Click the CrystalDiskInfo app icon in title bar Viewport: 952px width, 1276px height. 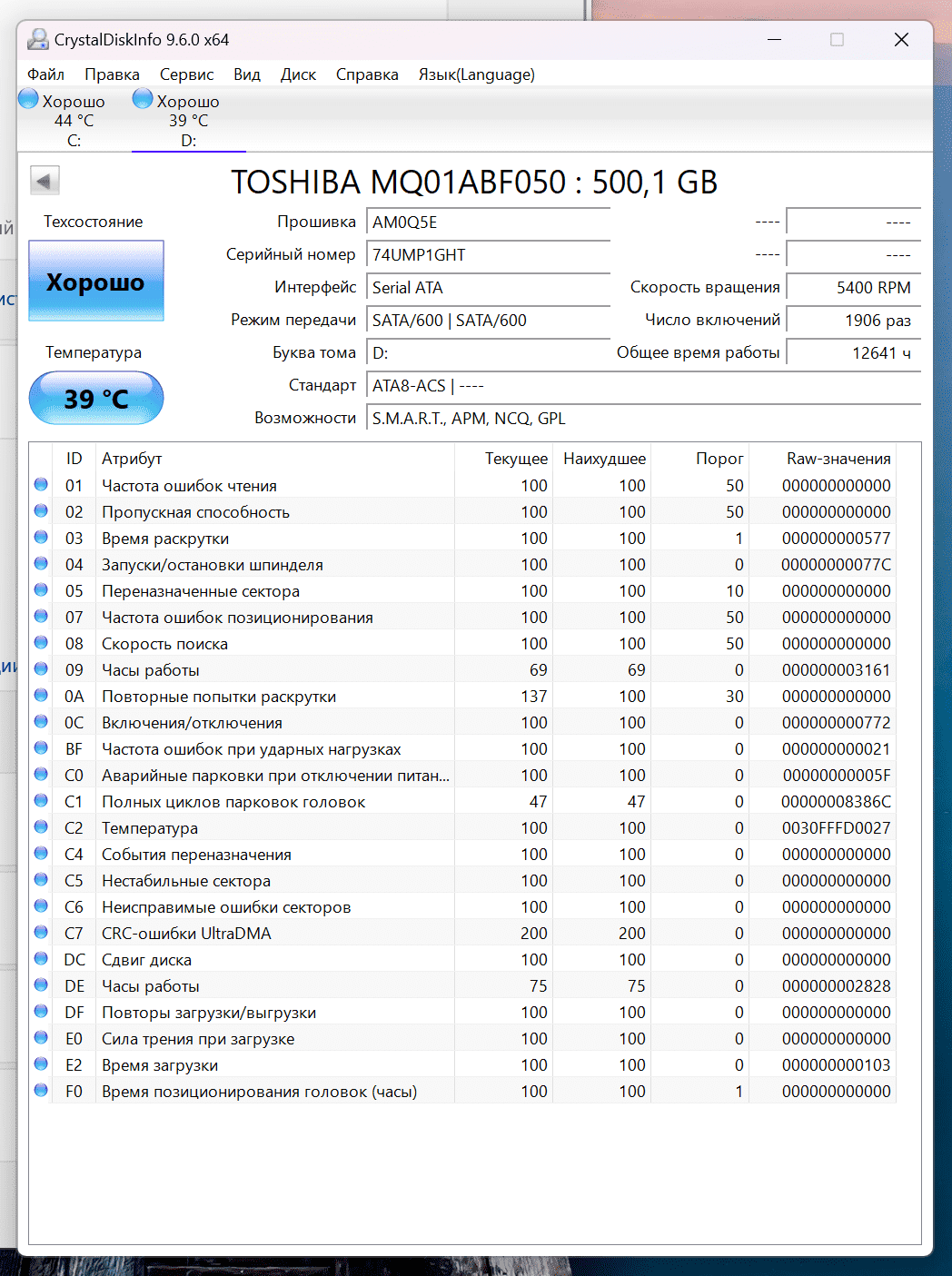point(37,40)
